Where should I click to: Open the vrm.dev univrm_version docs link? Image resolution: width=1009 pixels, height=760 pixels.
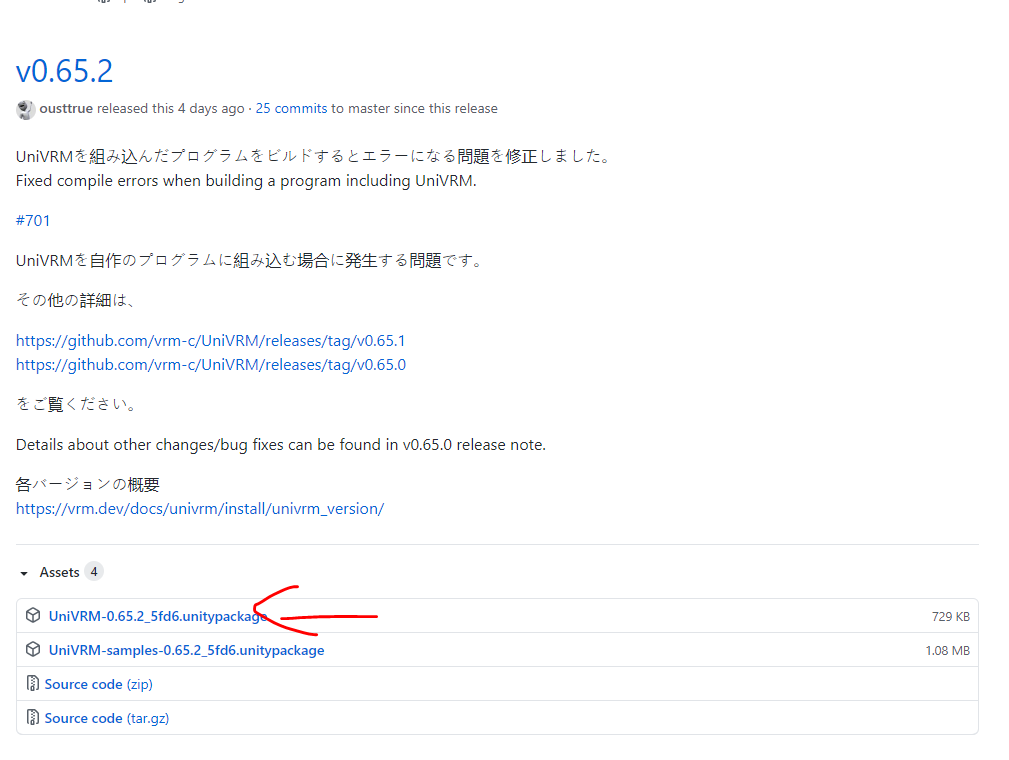coord(200,509)
